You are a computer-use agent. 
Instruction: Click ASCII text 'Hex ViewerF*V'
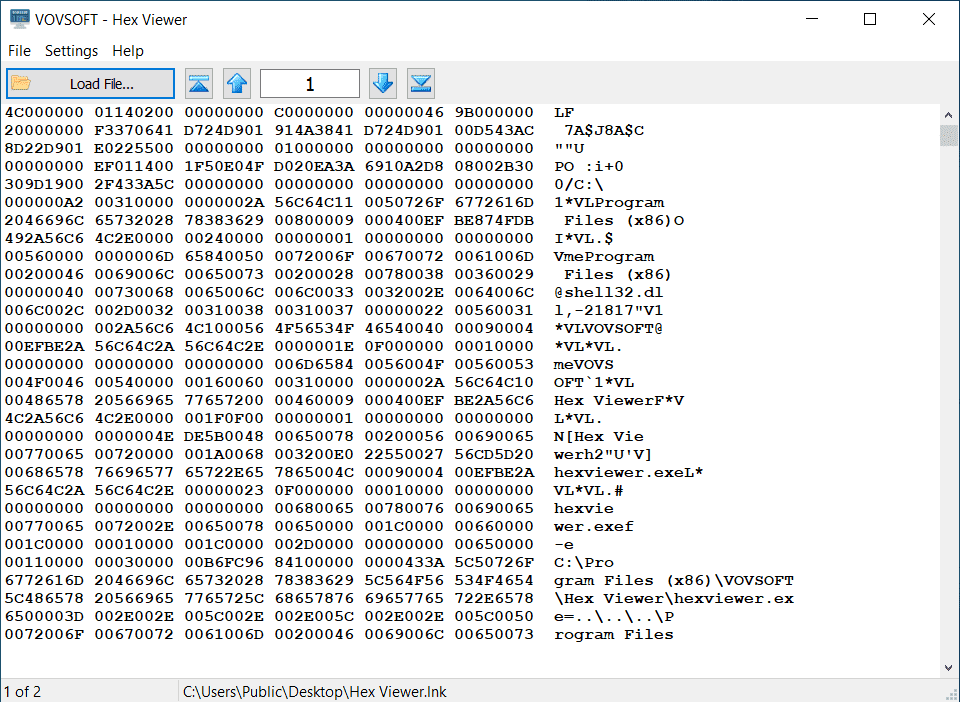click(619, 400)
